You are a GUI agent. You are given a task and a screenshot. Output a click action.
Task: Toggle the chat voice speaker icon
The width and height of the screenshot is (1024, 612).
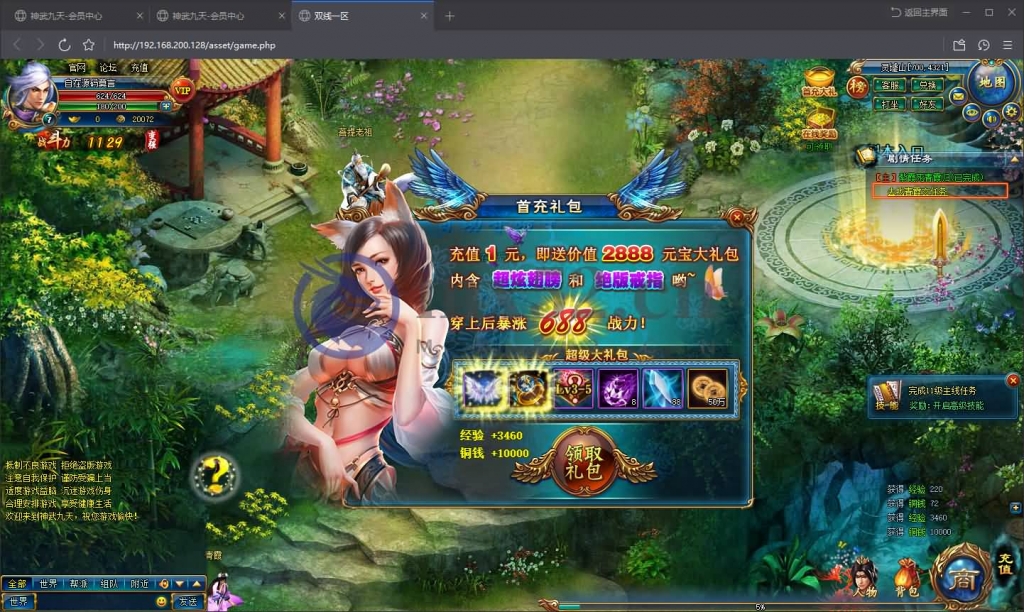164,583
